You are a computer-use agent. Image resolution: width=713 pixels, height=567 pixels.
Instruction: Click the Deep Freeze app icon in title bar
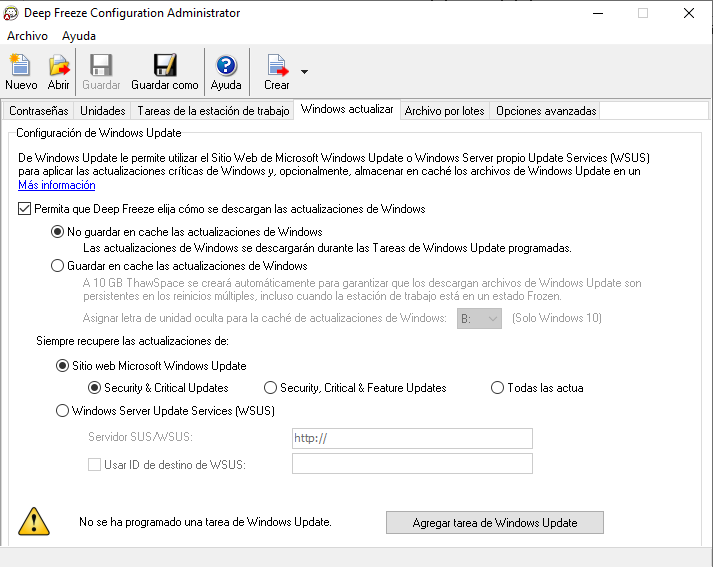(x=10, y=13)
